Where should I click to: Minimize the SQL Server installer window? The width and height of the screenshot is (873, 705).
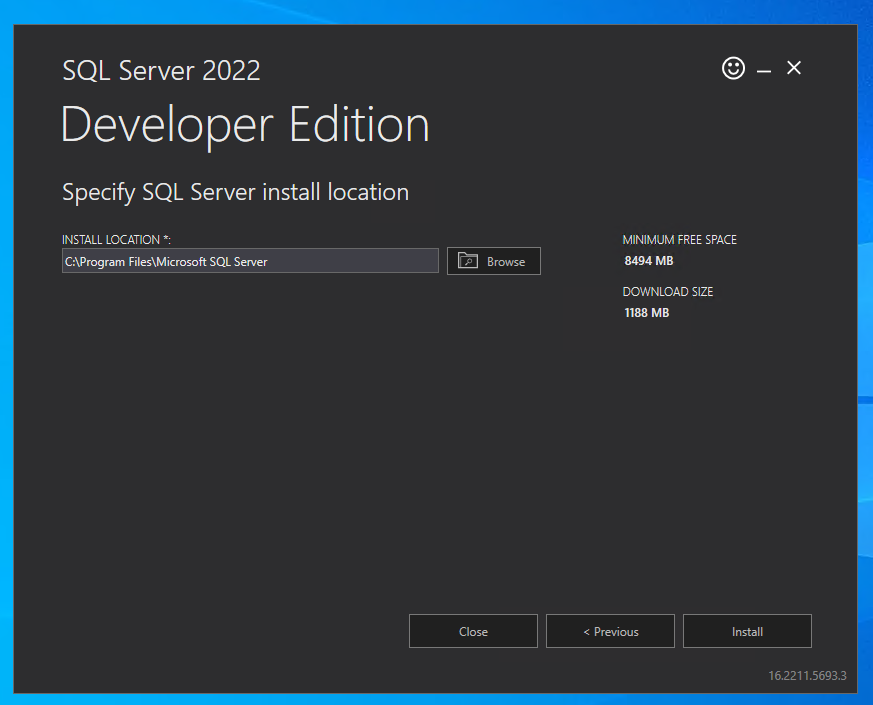764,69
